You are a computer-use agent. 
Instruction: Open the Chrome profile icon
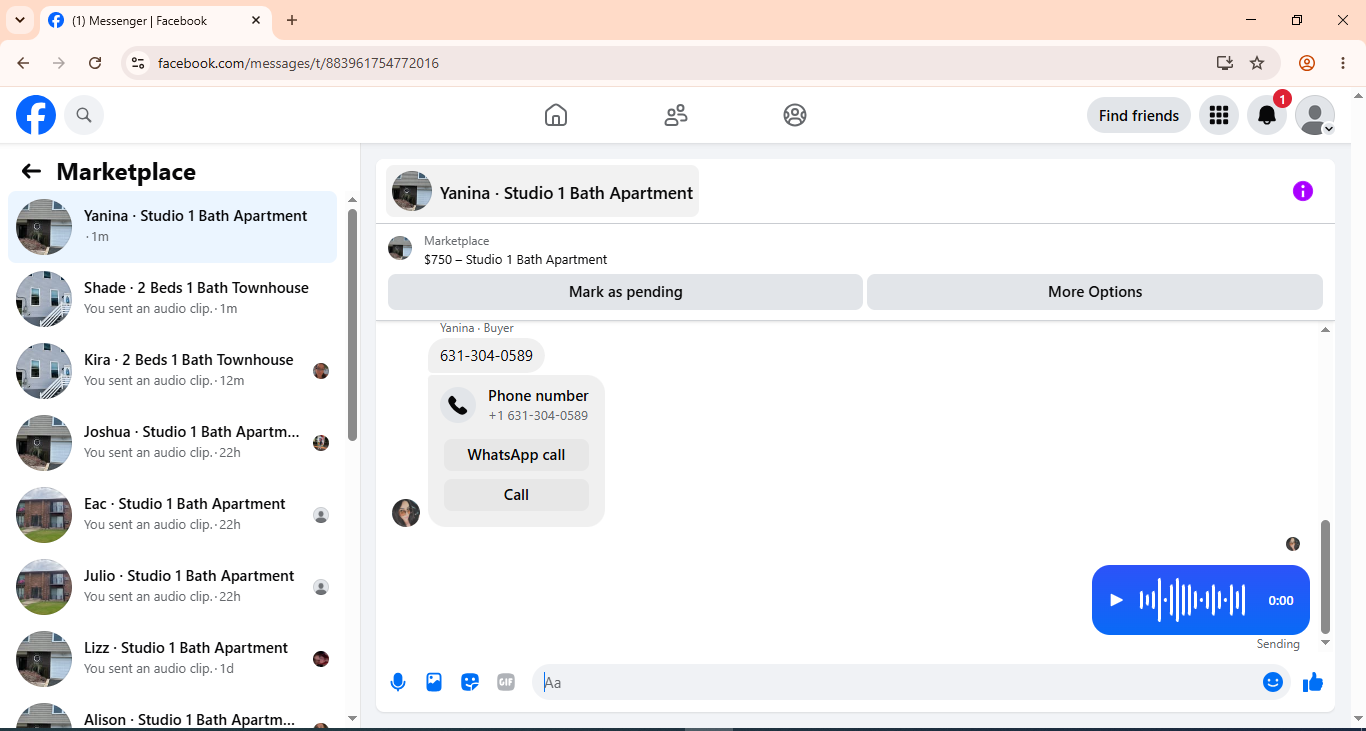coord(1307,63)
